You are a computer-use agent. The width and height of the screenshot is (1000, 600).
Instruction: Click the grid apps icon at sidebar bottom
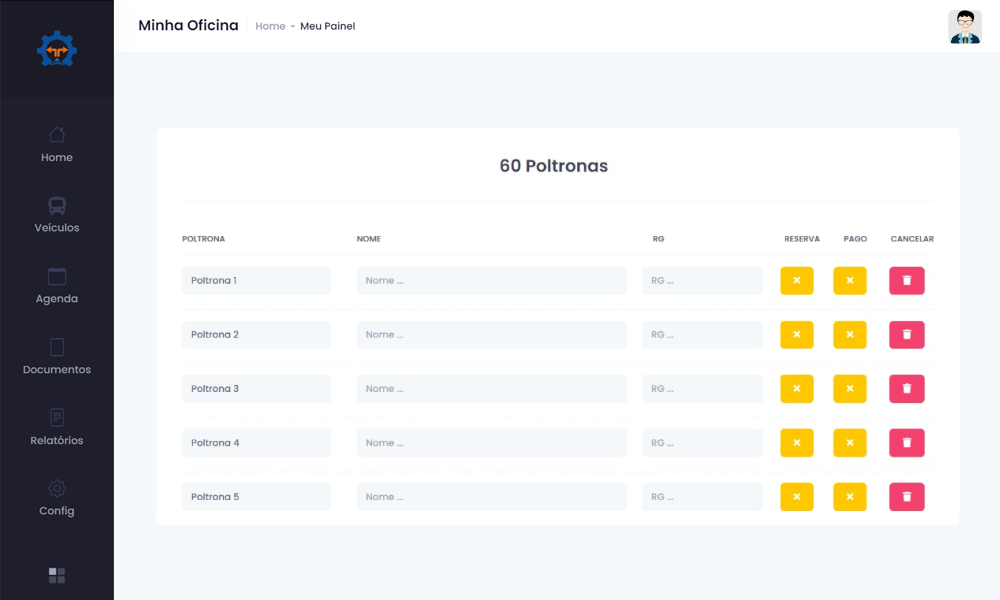pyautogui.click(x=57, y=576)
